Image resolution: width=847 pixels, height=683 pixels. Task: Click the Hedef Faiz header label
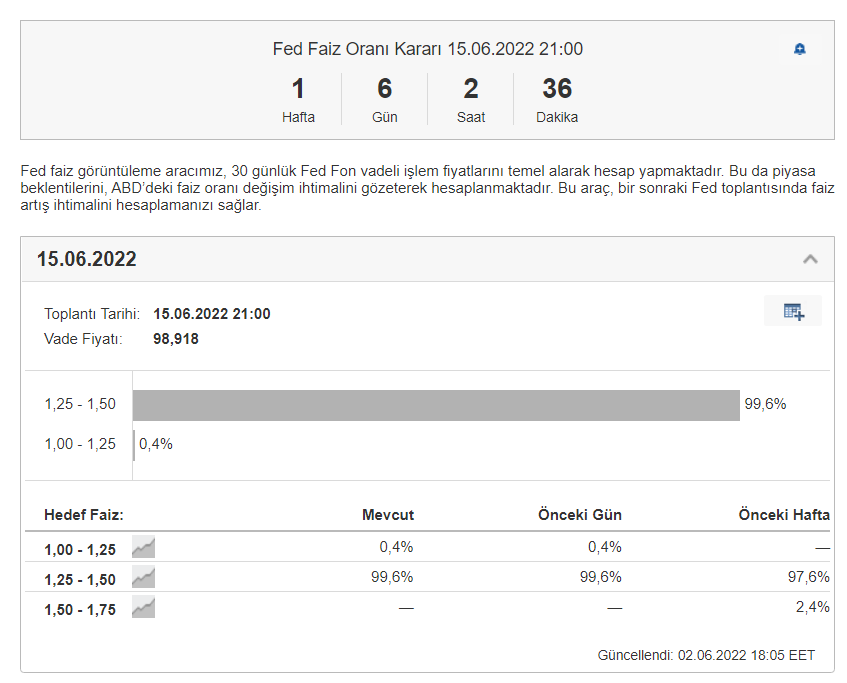click(x=84, y=514)
